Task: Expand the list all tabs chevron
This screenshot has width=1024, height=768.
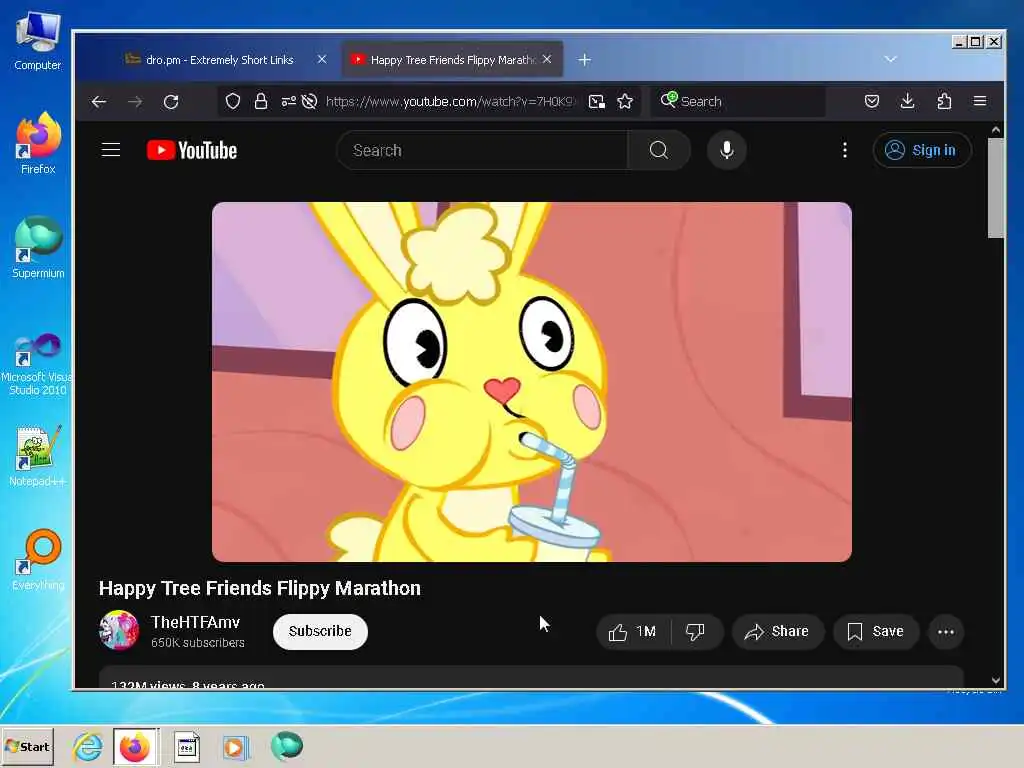Action: coord(890,59)
